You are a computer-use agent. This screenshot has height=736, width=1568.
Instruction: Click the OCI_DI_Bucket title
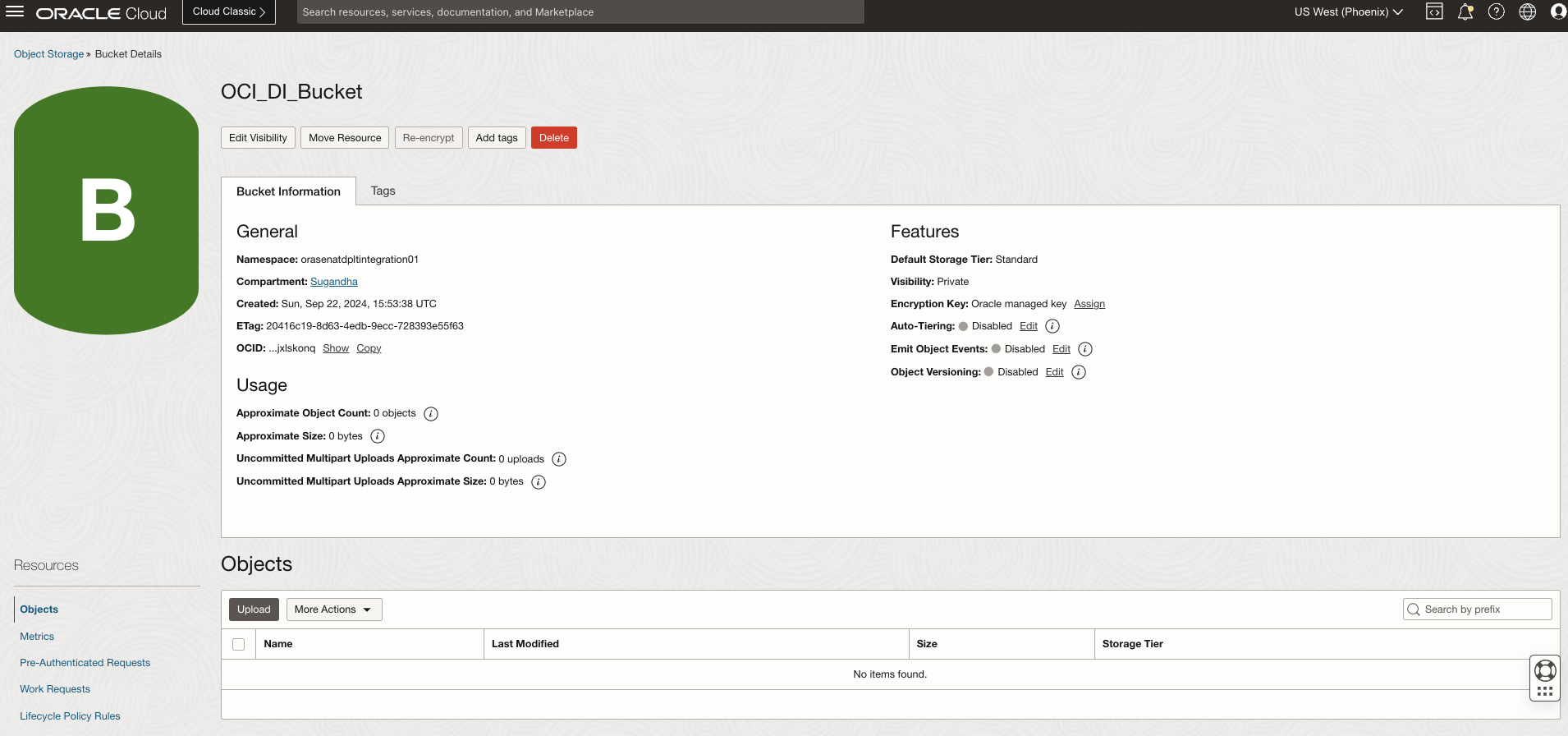tap(291, 91)
